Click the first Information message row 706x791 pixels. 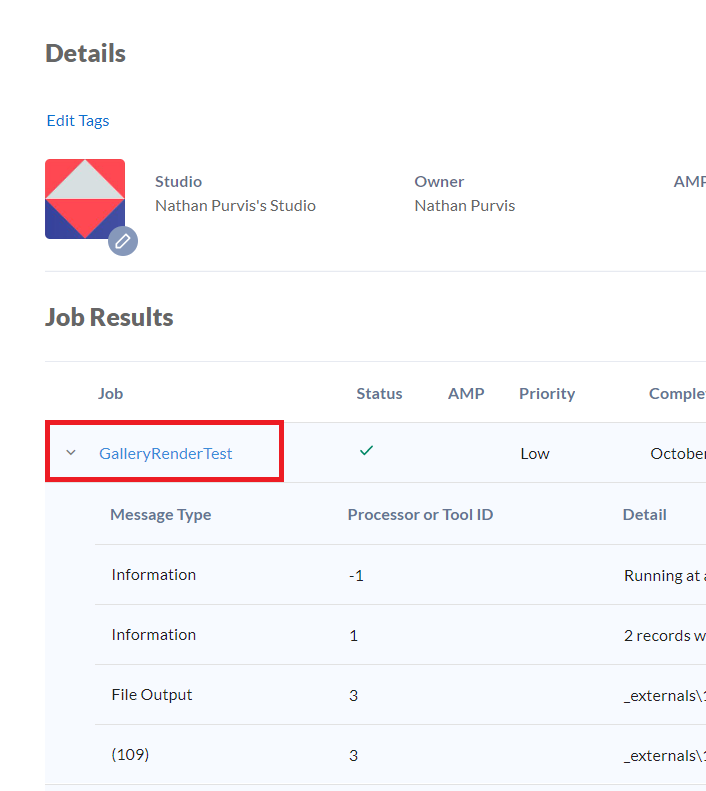153,574
